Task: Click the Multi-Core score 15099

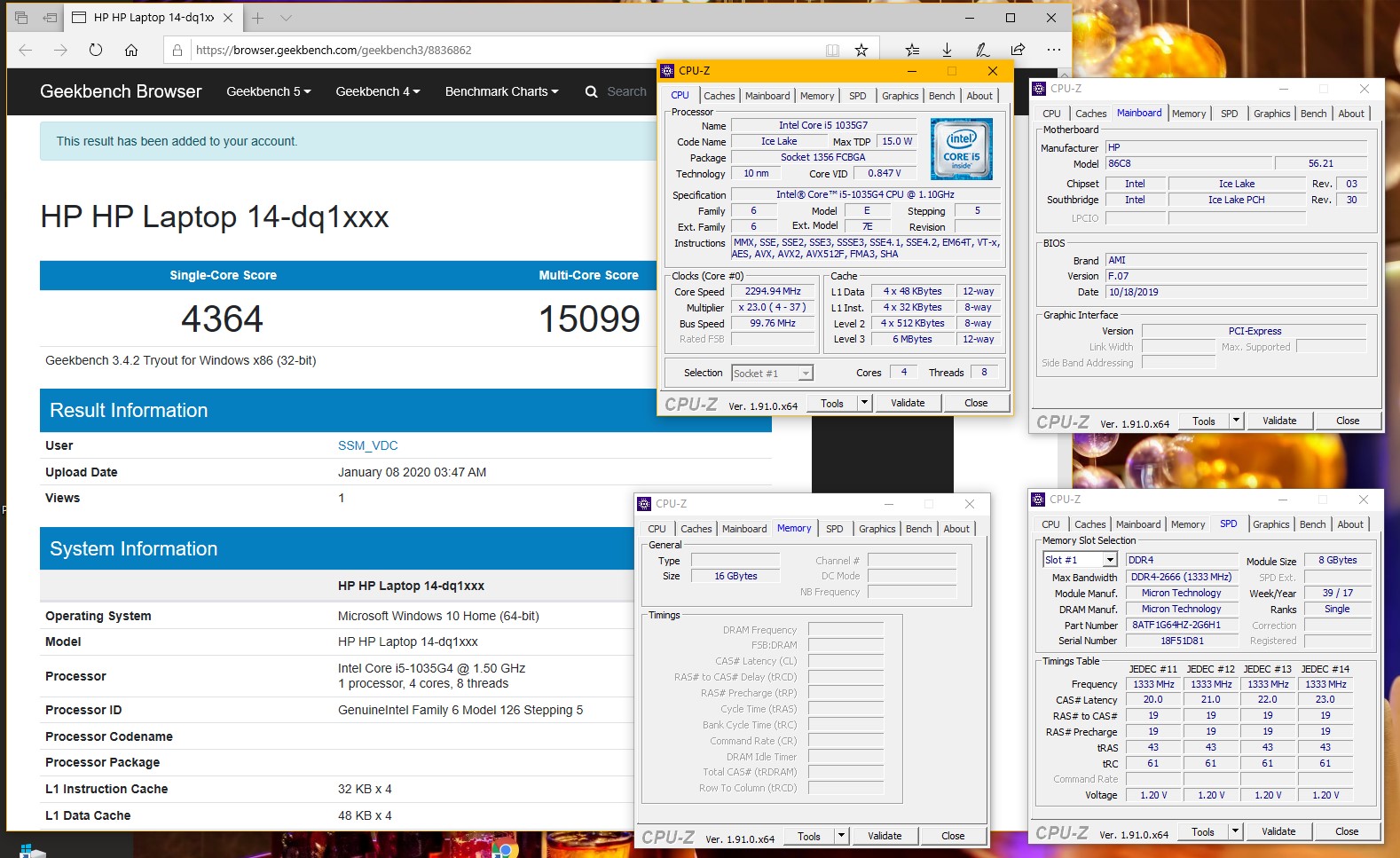Action: [589, 319]
